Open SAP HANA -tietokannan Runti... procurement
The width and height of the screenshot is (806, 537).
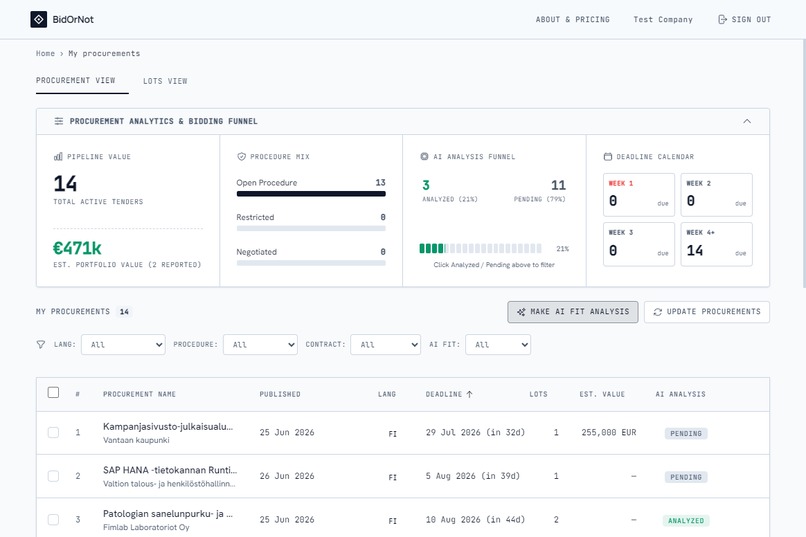click(170, 470)
